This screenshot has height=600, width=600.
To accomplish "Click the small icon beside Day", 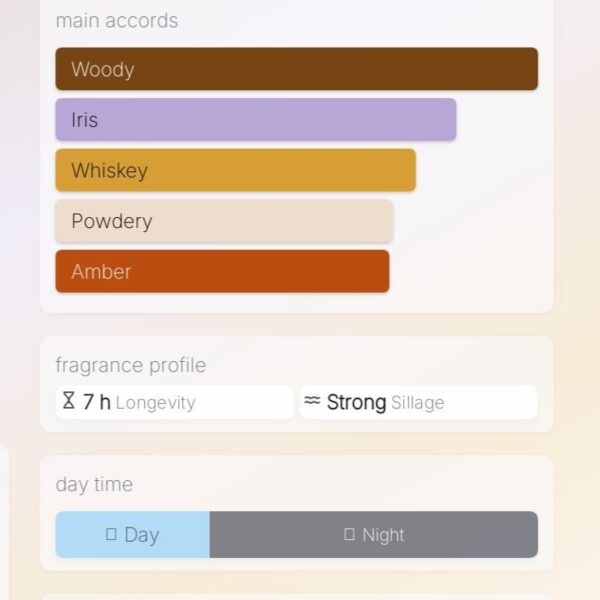I will click(111, 535).
